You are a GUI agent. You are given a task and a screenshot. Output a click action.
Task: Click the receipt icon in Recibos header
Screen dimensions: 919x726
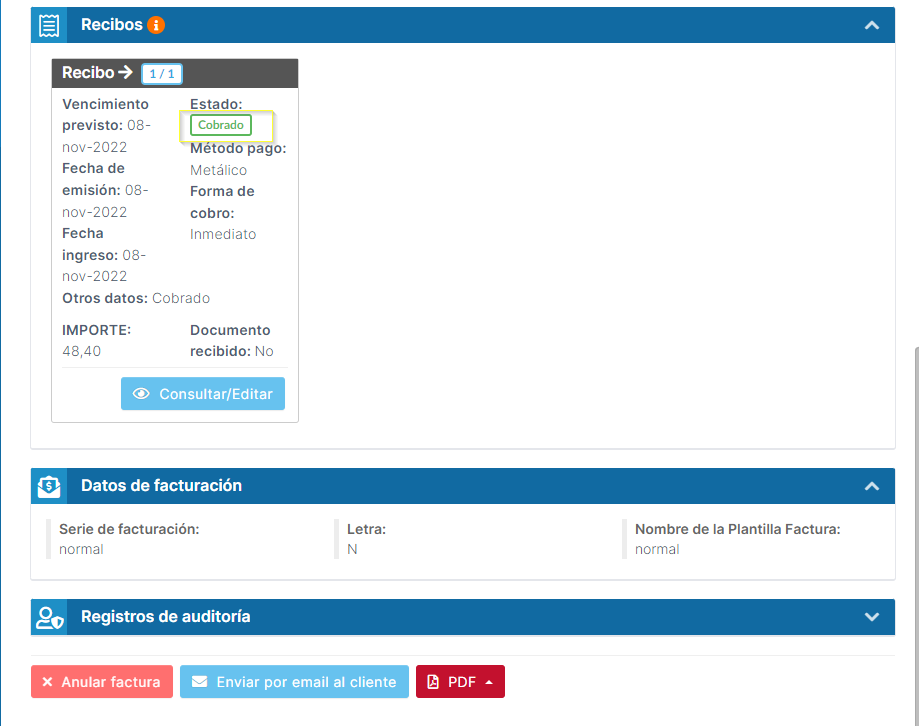[49, 25]
